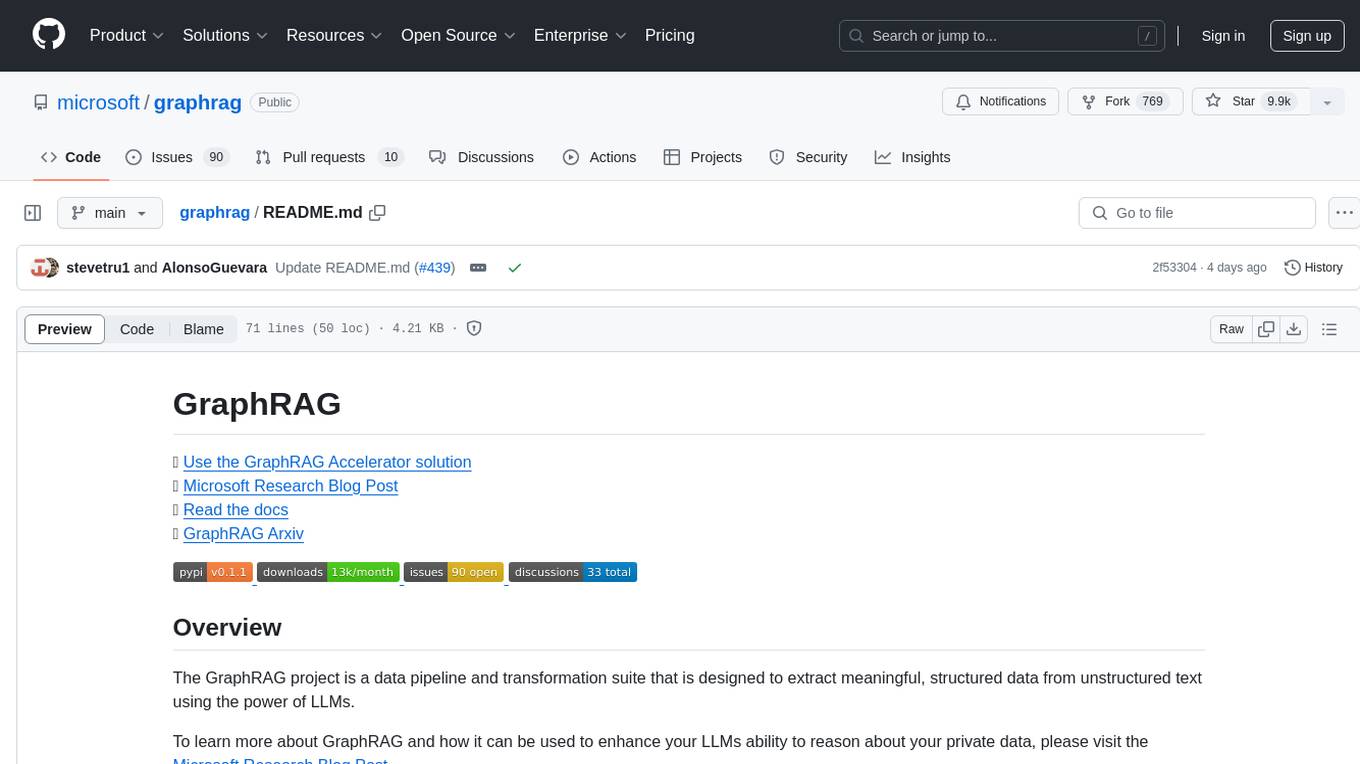
Task: Go to the Discussions tab
Action: [481, 157]
